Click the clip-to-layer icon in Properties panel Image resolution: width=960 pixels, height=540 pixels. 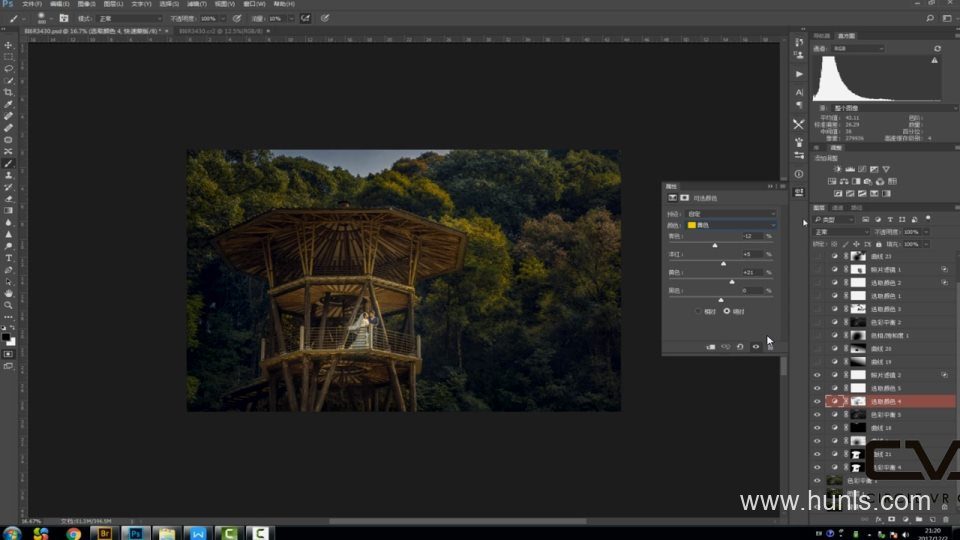711,346
